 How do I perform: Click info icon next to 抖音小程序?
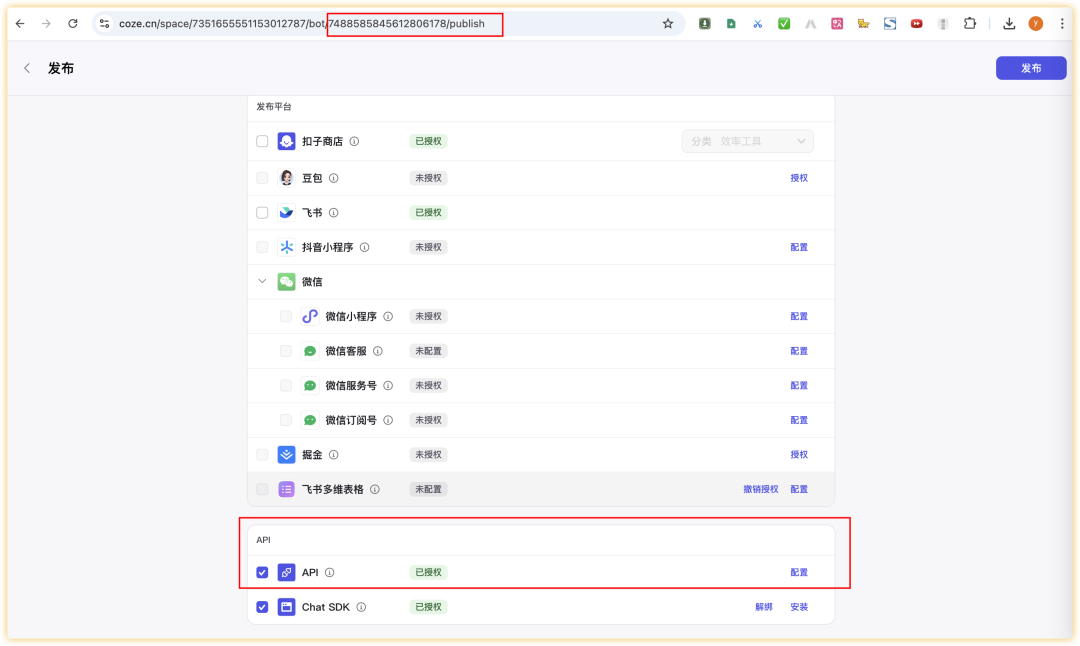364,247
